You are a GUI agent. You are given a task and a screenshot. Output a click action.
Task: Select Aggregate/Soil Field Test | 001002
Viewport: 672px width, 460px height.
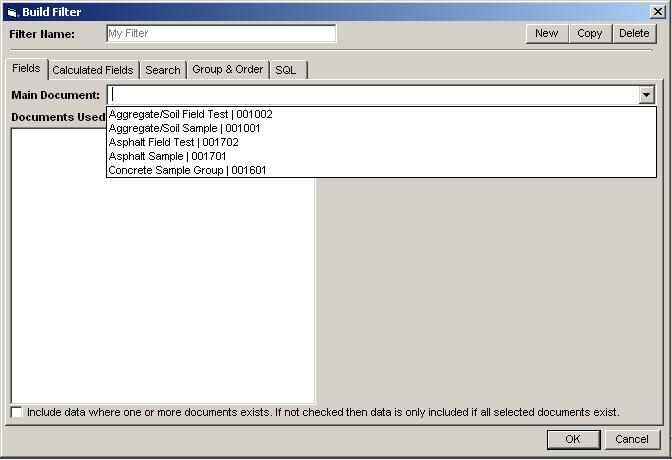click(190, 114)
